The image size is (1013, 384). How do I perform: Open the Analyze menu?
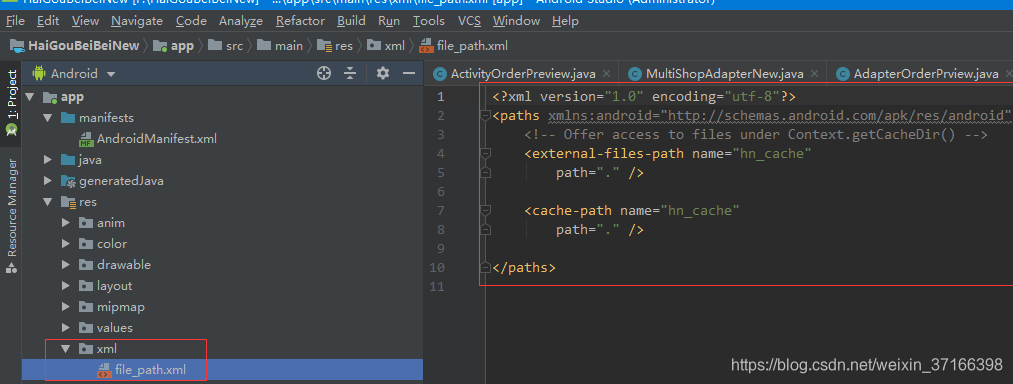click(x=241, y=21)
